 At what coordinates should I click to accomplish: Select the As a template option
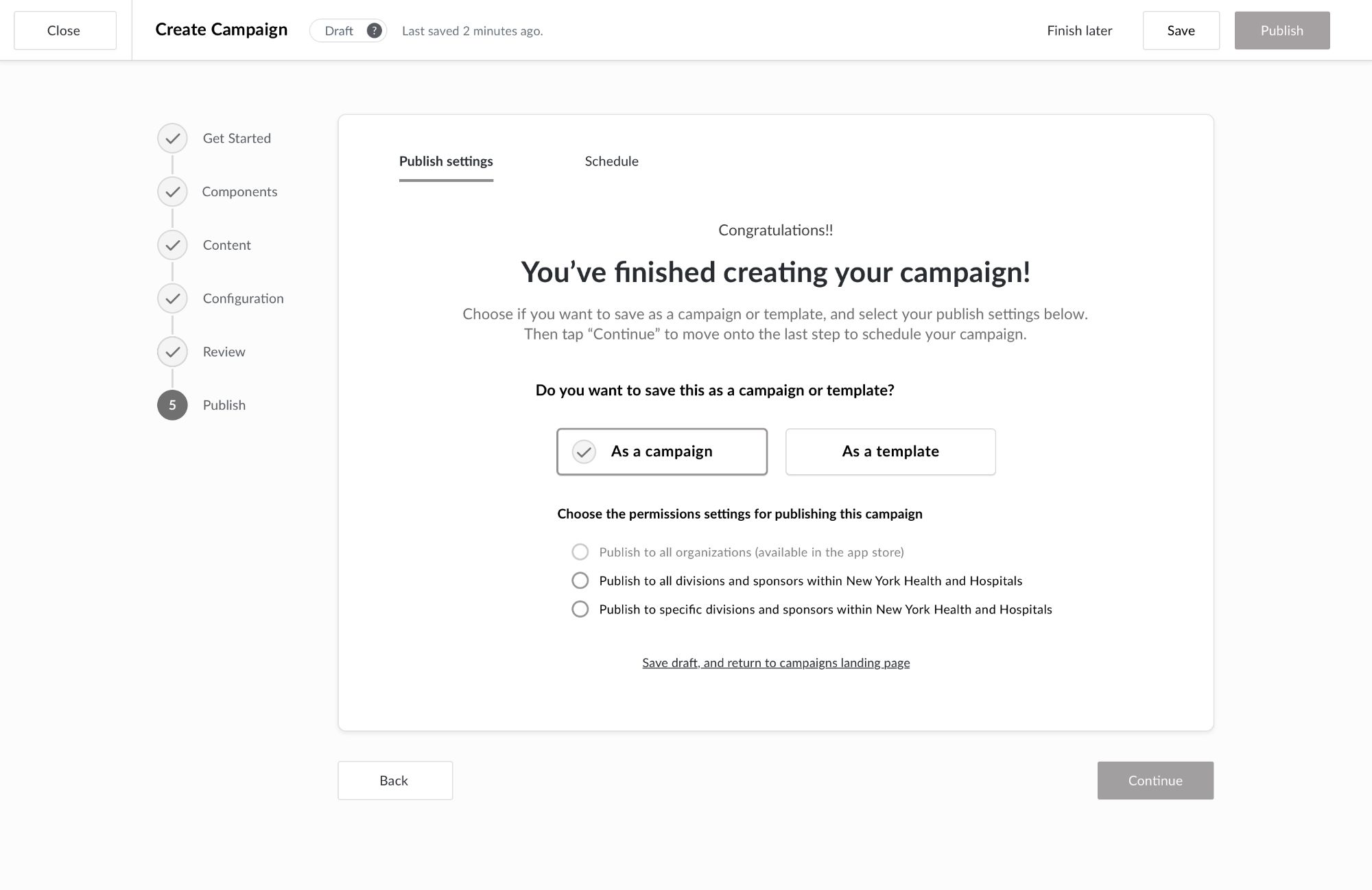tap(890, 452)
